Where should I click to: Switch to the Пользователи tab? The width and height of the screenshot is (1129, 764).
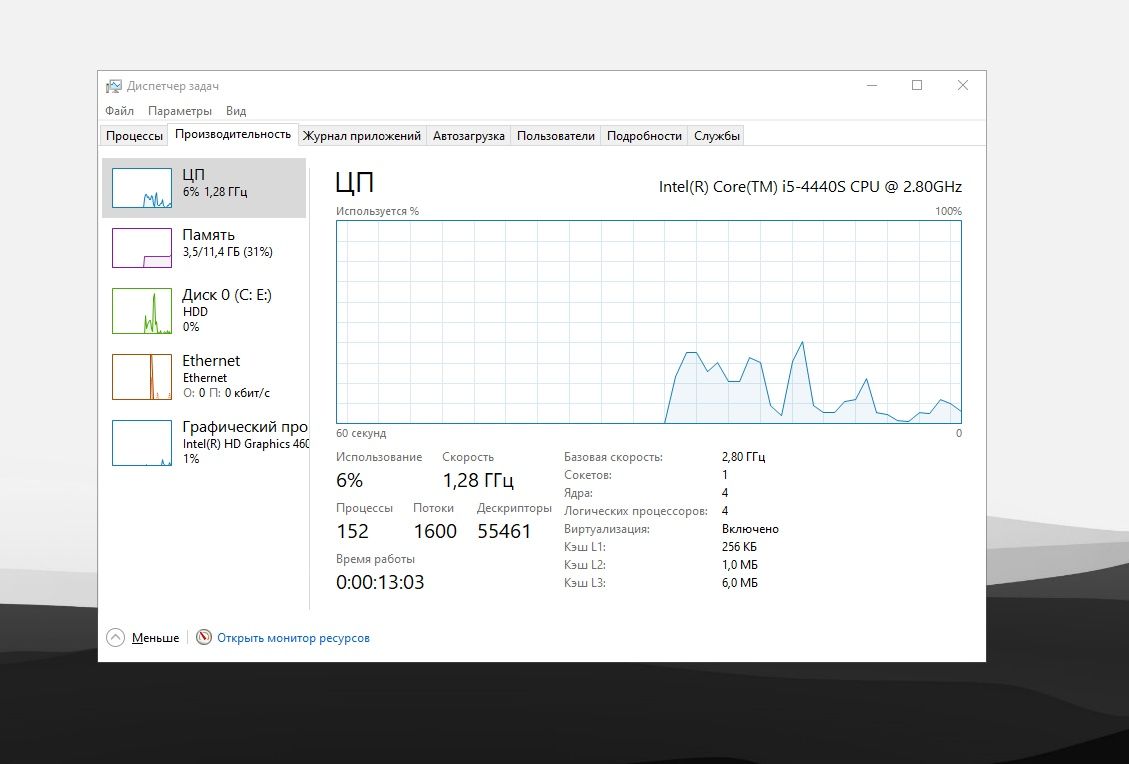556,135
